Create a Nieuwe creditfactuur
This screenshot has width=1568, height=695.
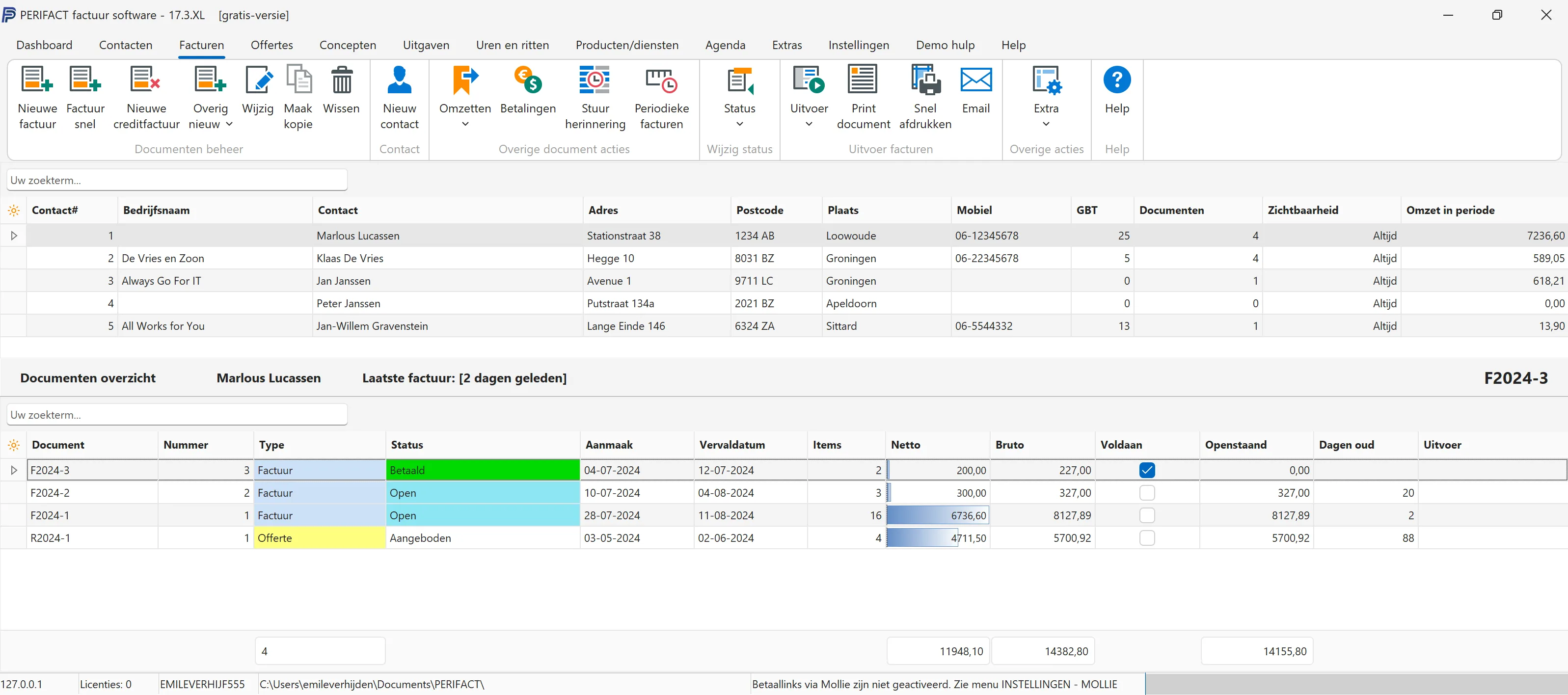(146, 97)
